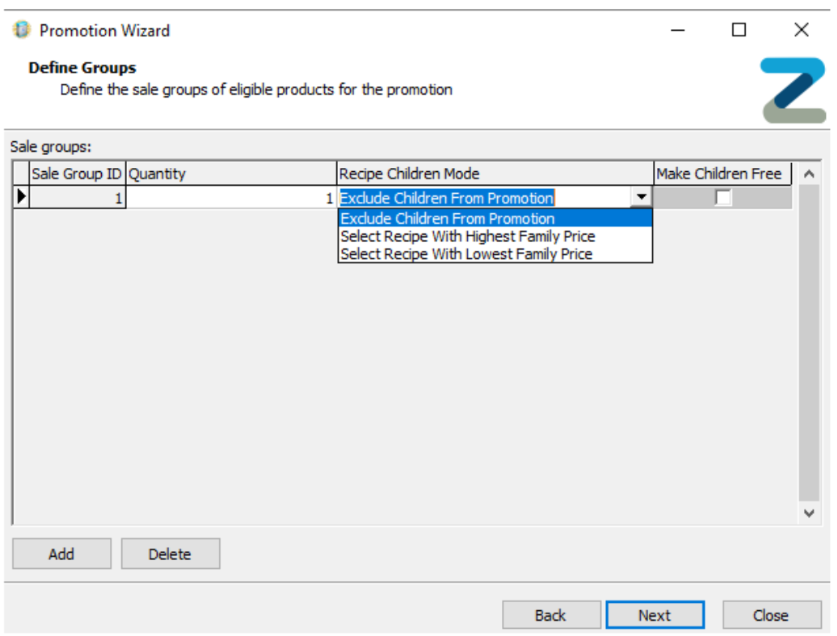837x636 pixels.
Task: Go to the Next wizard step
Action: click(x=655, y=615)
